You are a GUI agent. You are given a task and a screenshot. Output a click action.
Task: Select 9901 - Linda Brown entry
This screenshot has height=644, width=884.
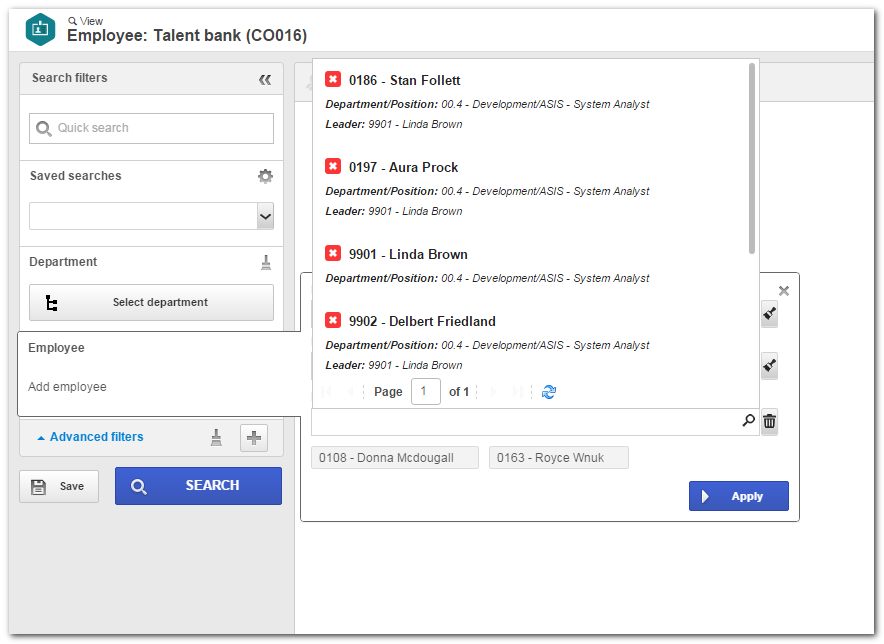pyautogui.click(x=408, y=254)
